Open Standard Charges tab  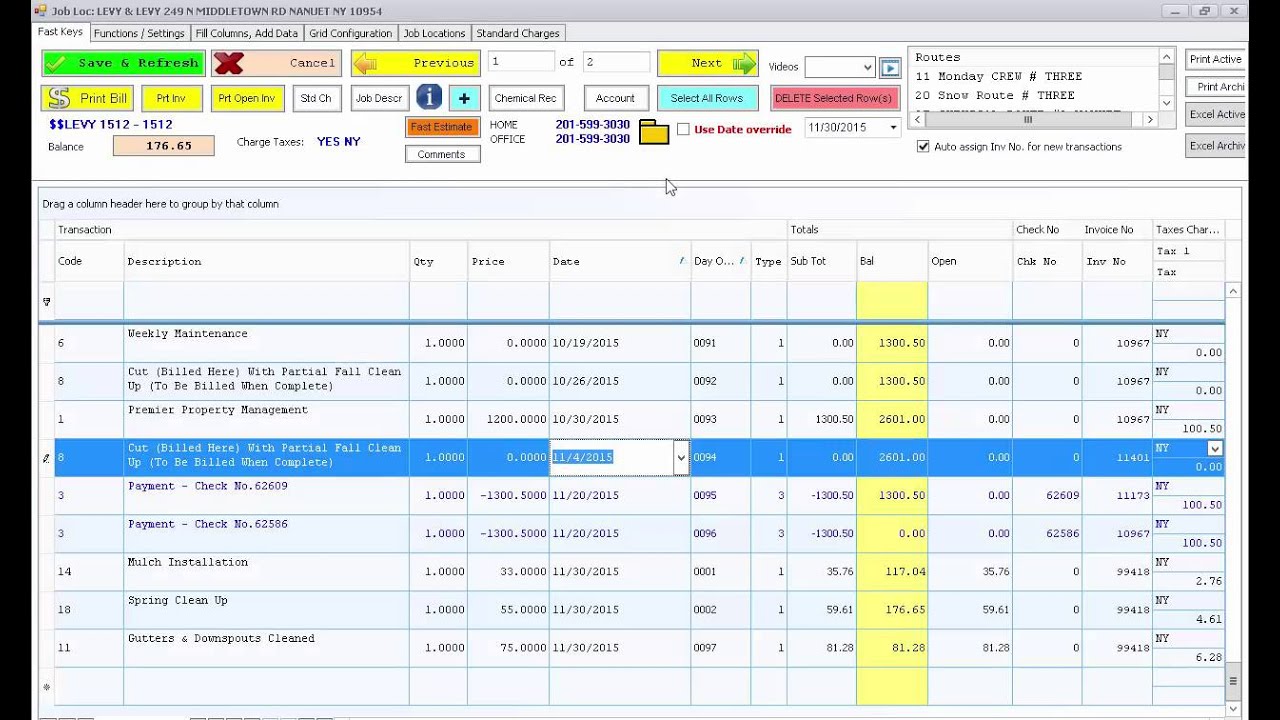518,33
